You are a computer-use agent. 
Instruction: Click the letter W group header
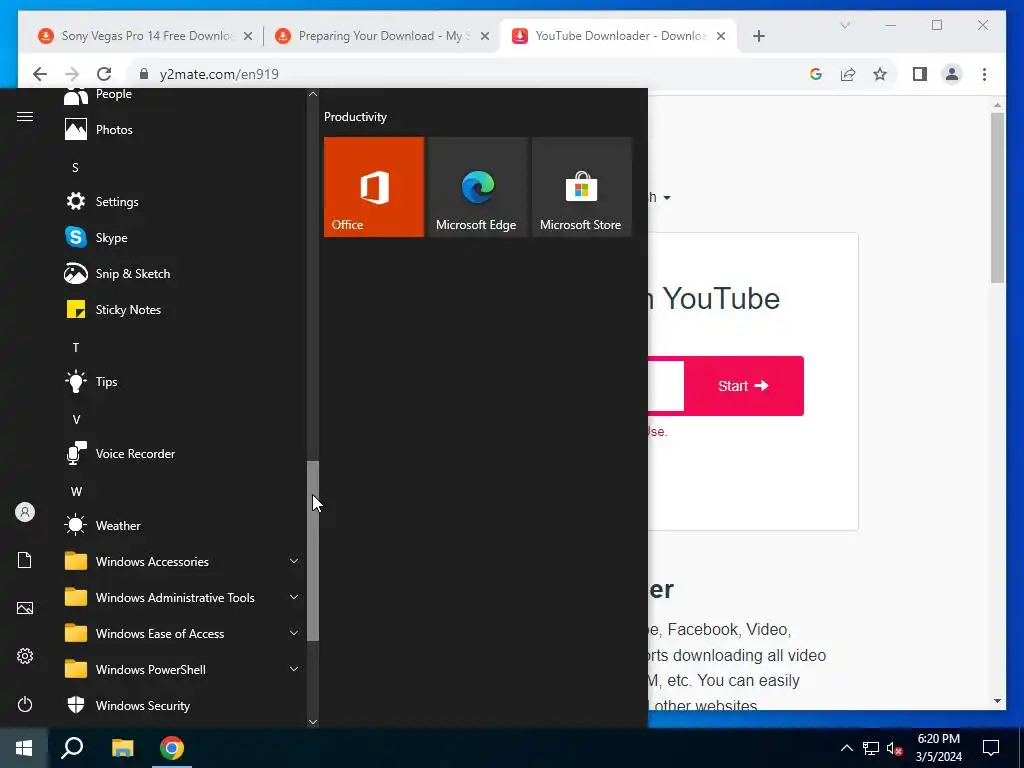tap(76, 491)
